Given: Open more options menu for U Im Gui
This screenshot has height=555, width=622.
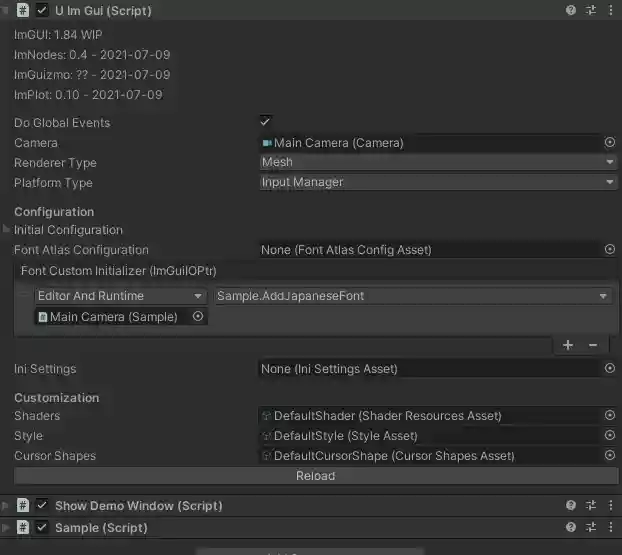Looking at the screenshot, I should click(x=610, y=10).
